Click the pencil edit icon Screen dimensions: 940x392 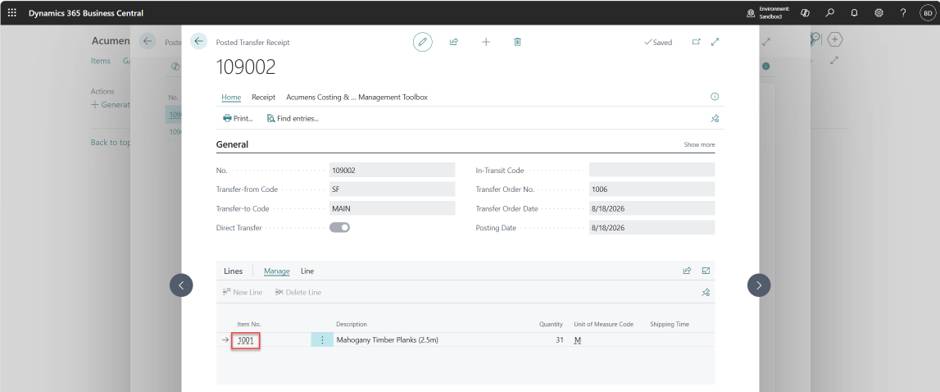pos(423,42)
